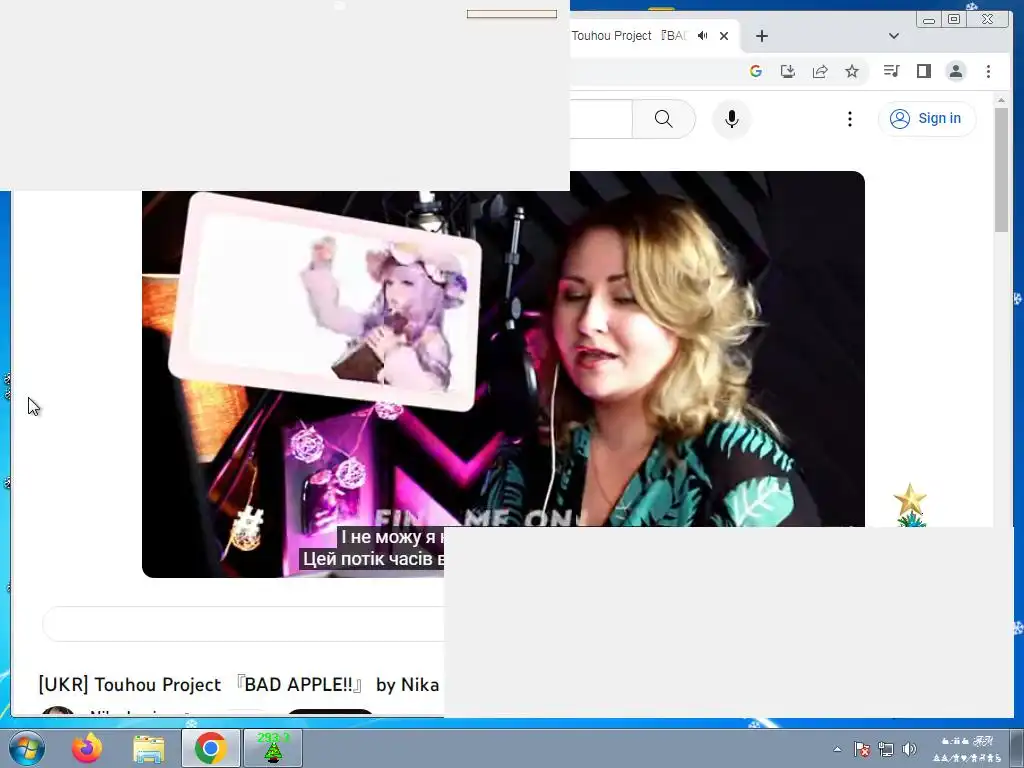1024x768 pixels.
Task: Click the YouTube search input field
Action: pos(601,119)
